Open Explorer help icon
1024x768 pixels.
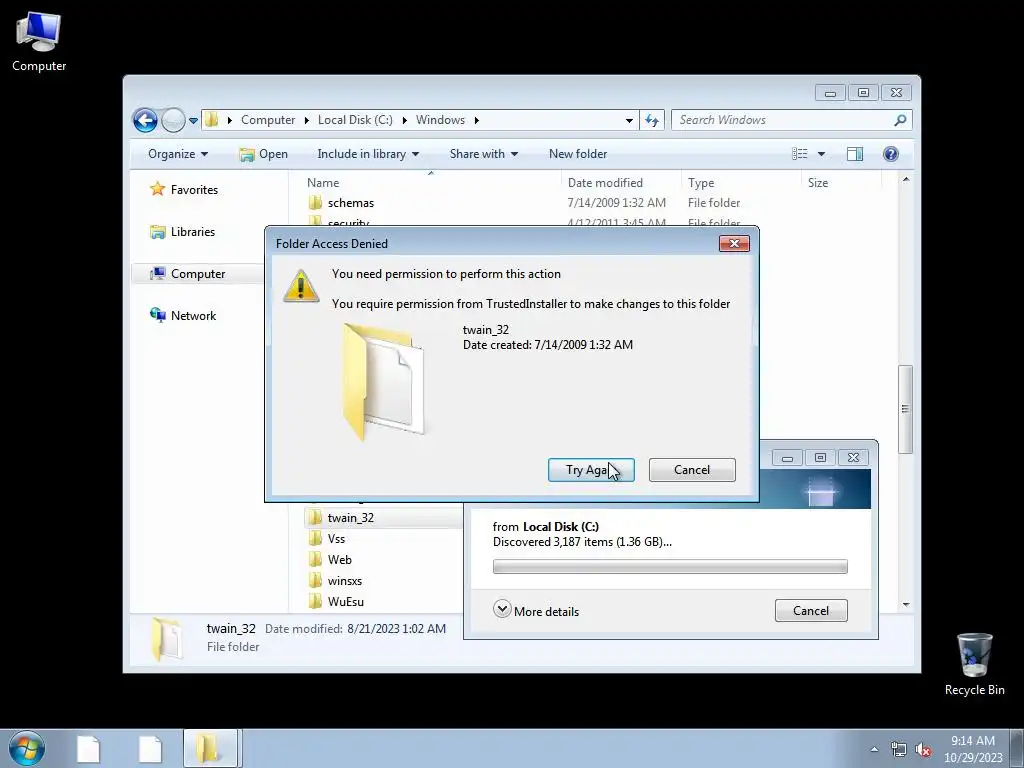(x=890, y=153)
